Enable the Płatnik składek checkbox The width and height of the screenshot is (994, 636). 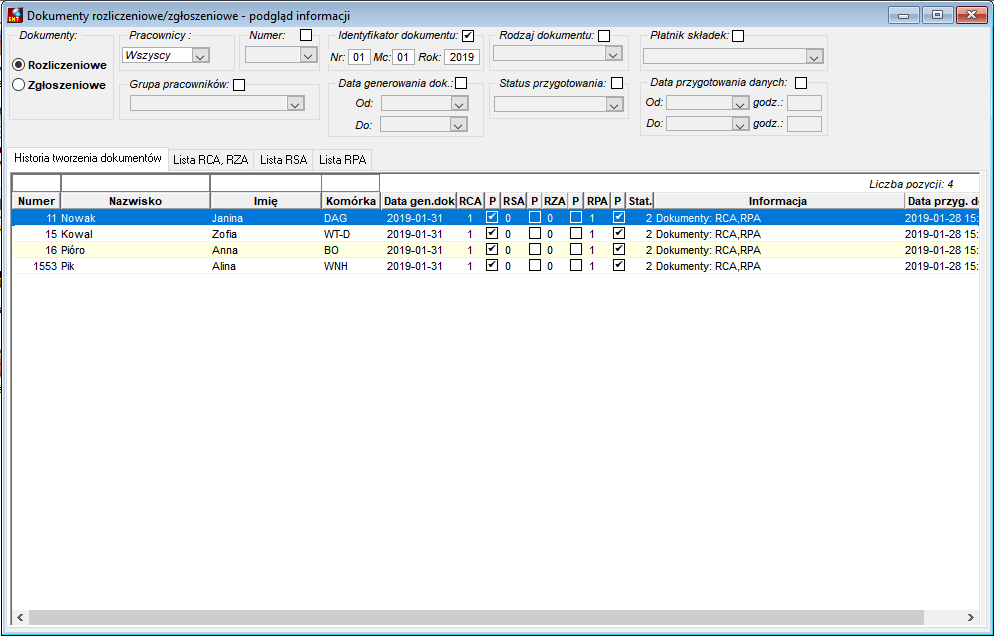point(738,36)
